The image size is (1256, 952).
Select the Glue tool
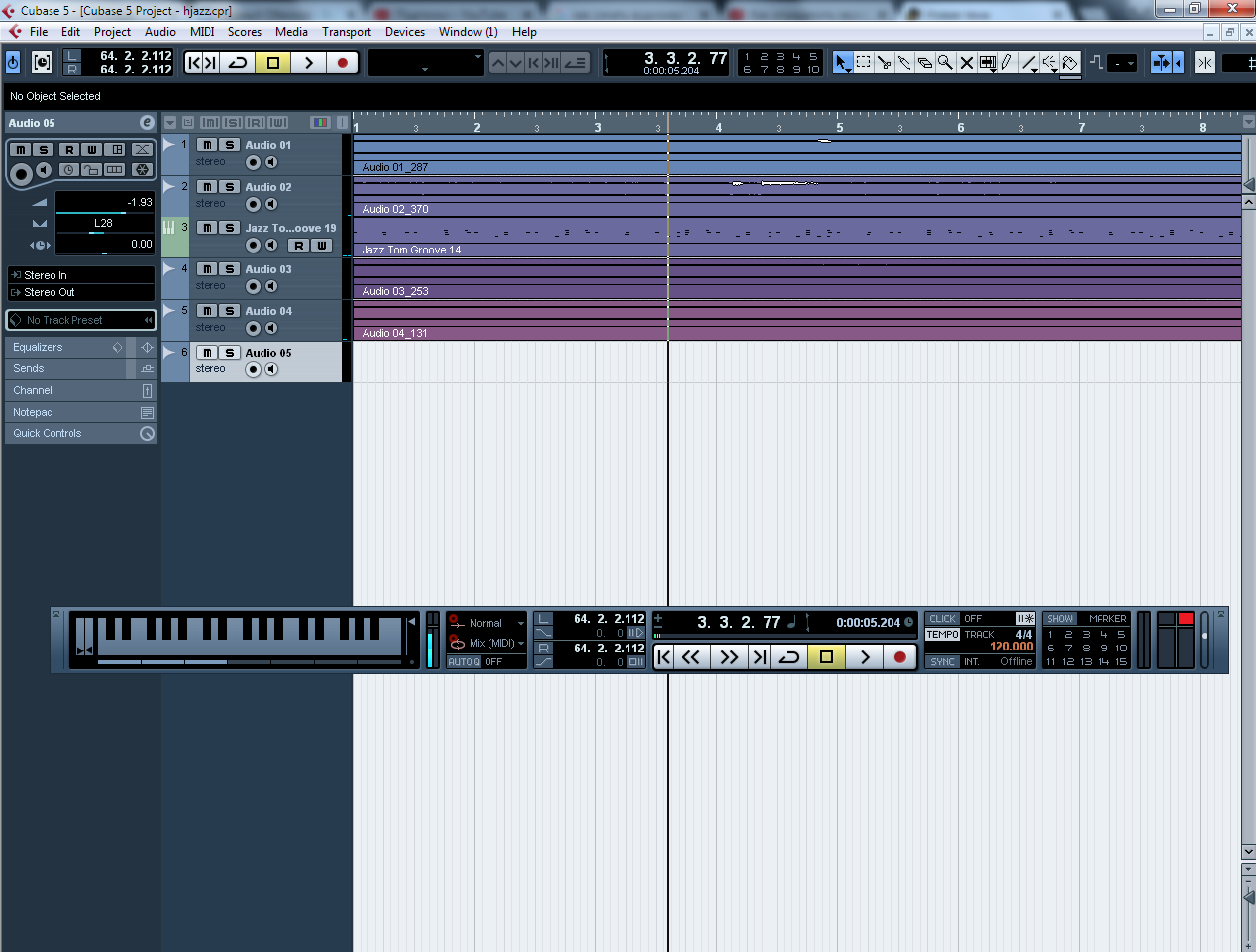[904, 63]
